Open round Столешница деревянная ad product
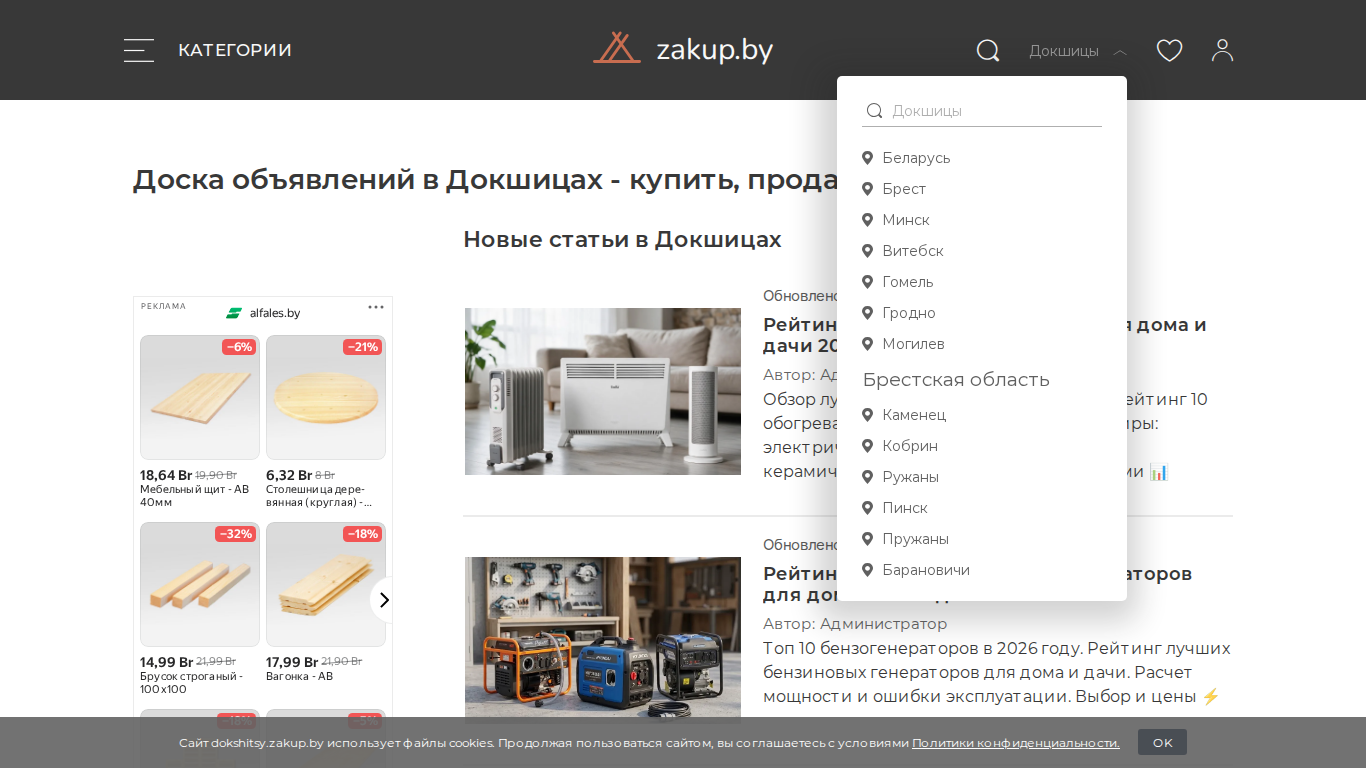Viewport: 1366px width, 768px height. pos(326,397)
